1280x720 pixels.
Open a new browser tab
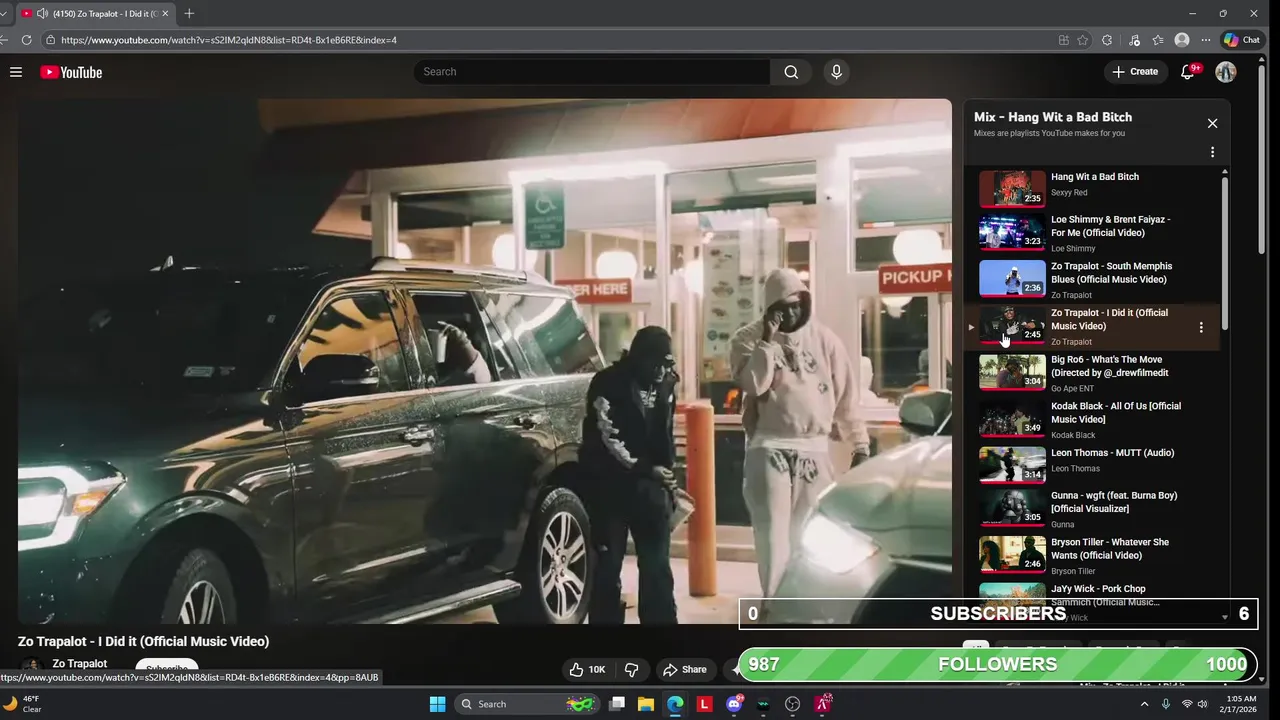tap(189, 13)
